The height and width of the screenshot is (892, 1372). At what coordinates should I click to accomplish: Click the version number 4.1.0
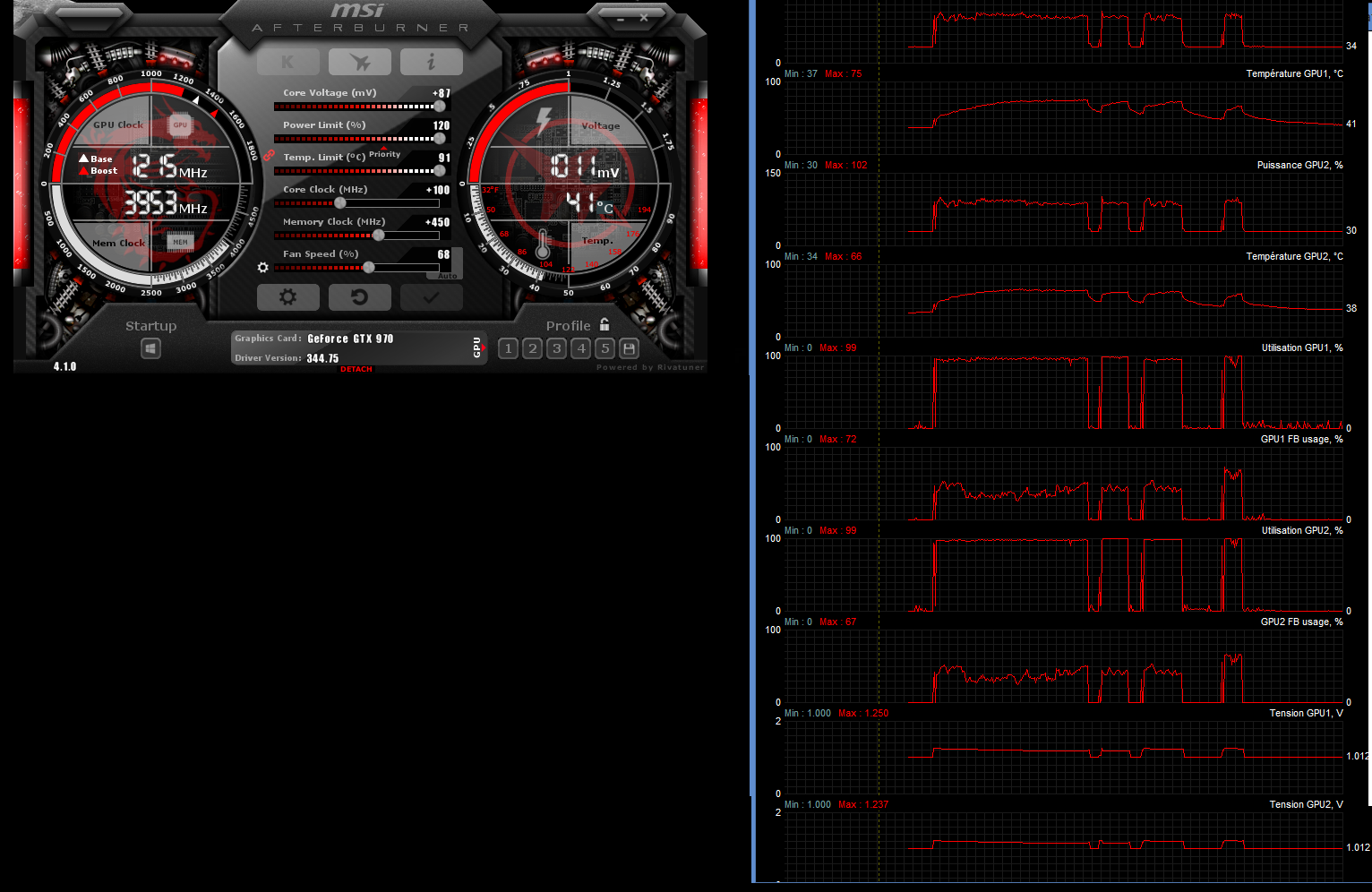[x=64, y=366]
